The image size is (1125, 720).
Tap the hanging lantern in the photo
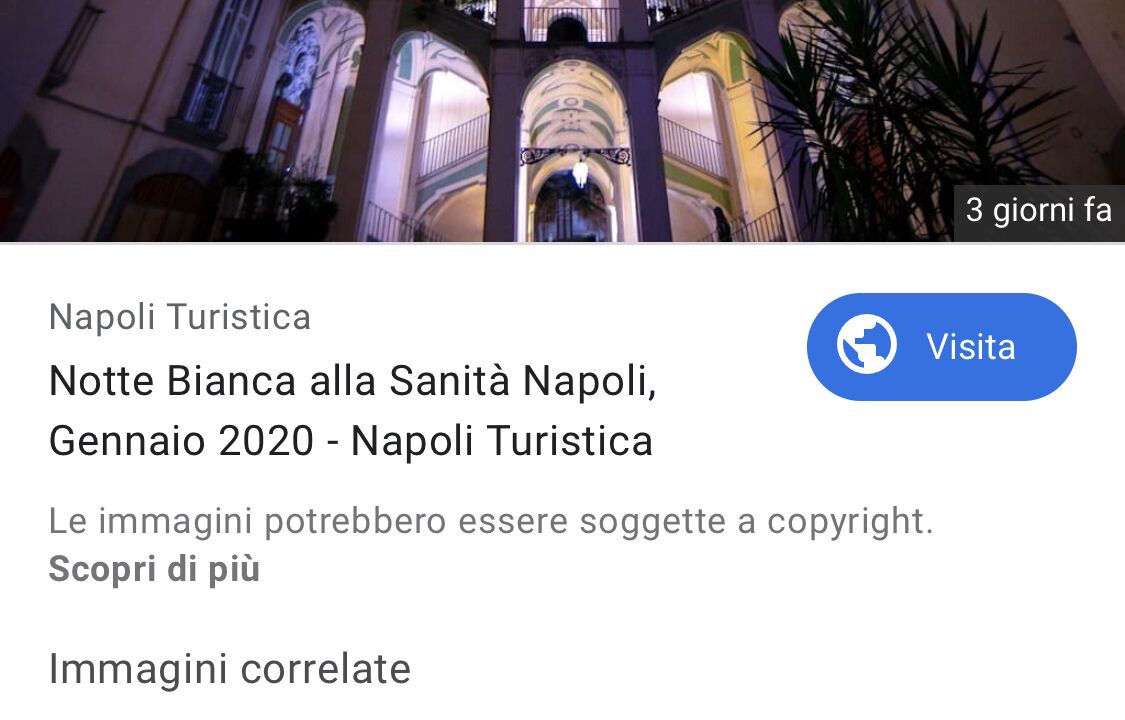(x=580, y=172)
